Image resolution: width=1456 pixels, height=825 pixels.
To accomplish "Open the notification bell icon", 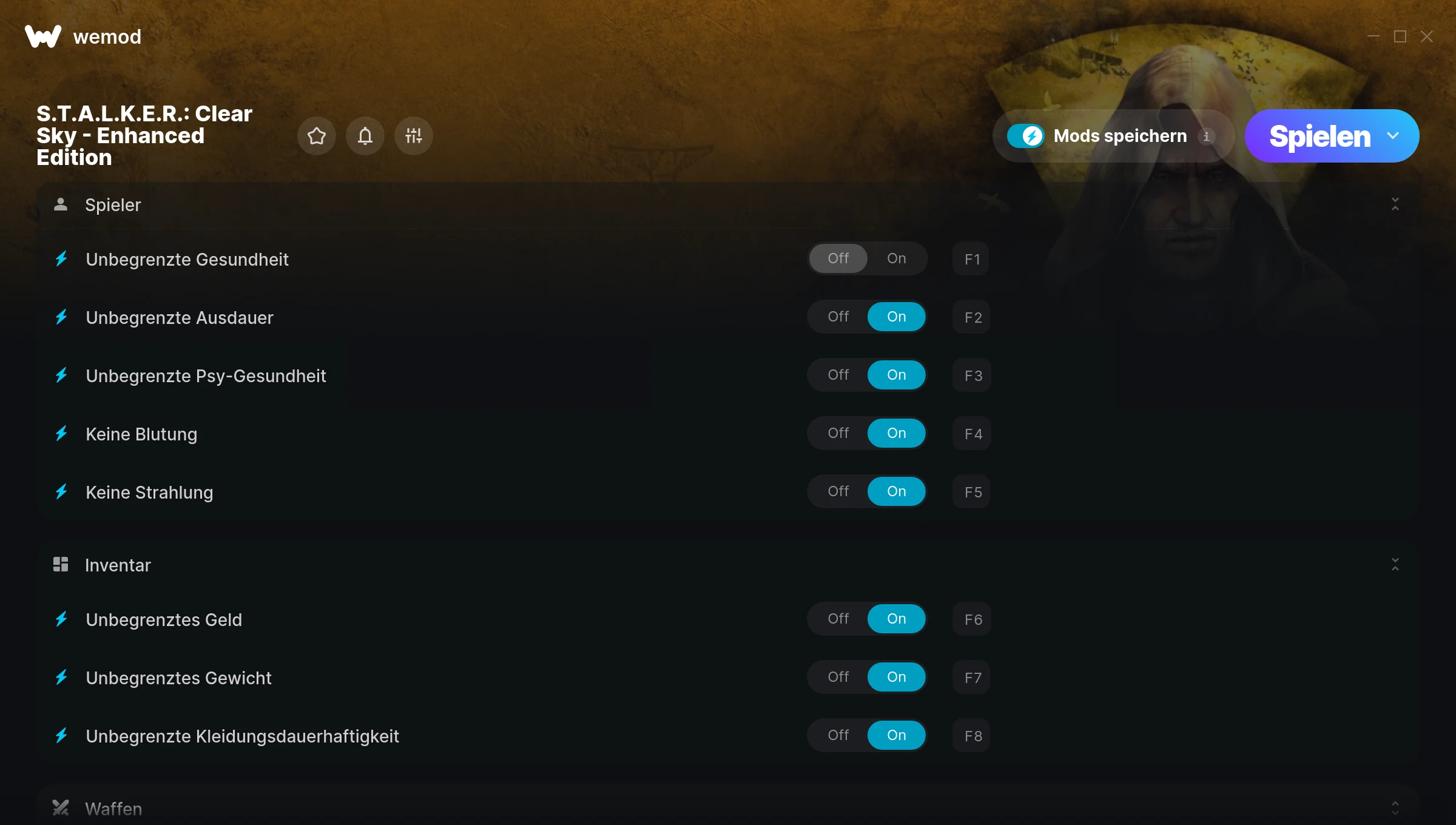I will coord(365,136).
